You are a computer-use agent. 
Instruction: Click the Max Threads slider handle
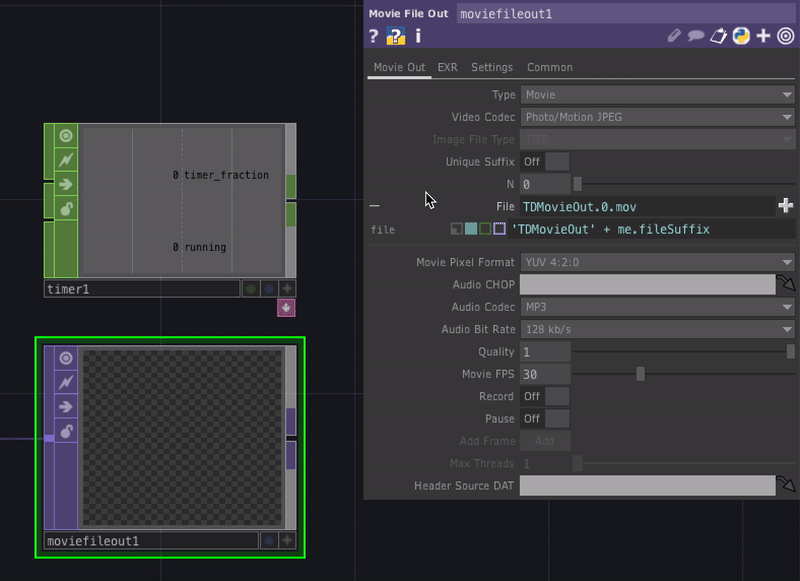(578, 463)
